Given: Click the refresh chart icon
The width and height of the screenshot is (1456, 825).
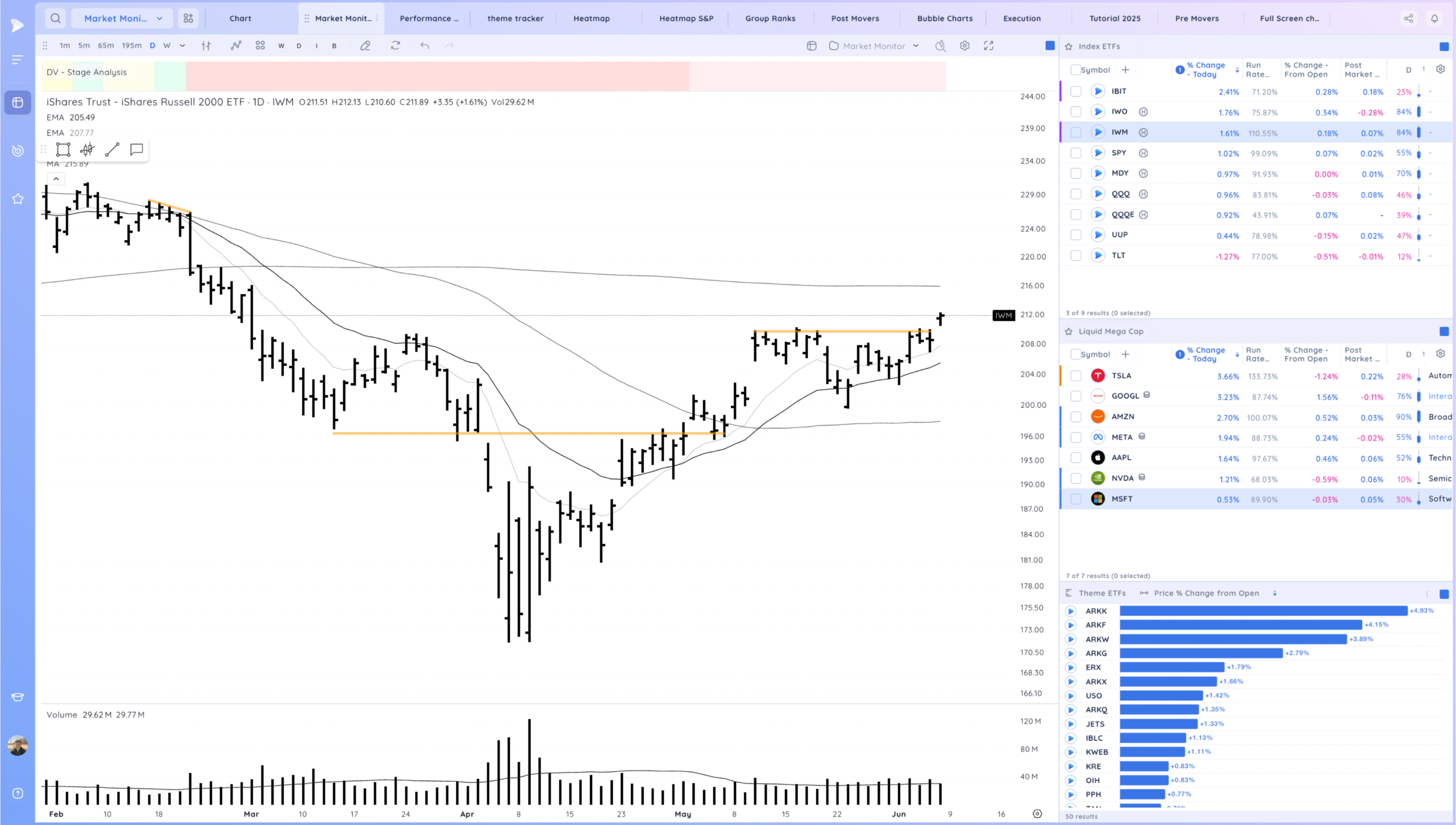Looking at the screenshot, I should click(x=395, y=46).
